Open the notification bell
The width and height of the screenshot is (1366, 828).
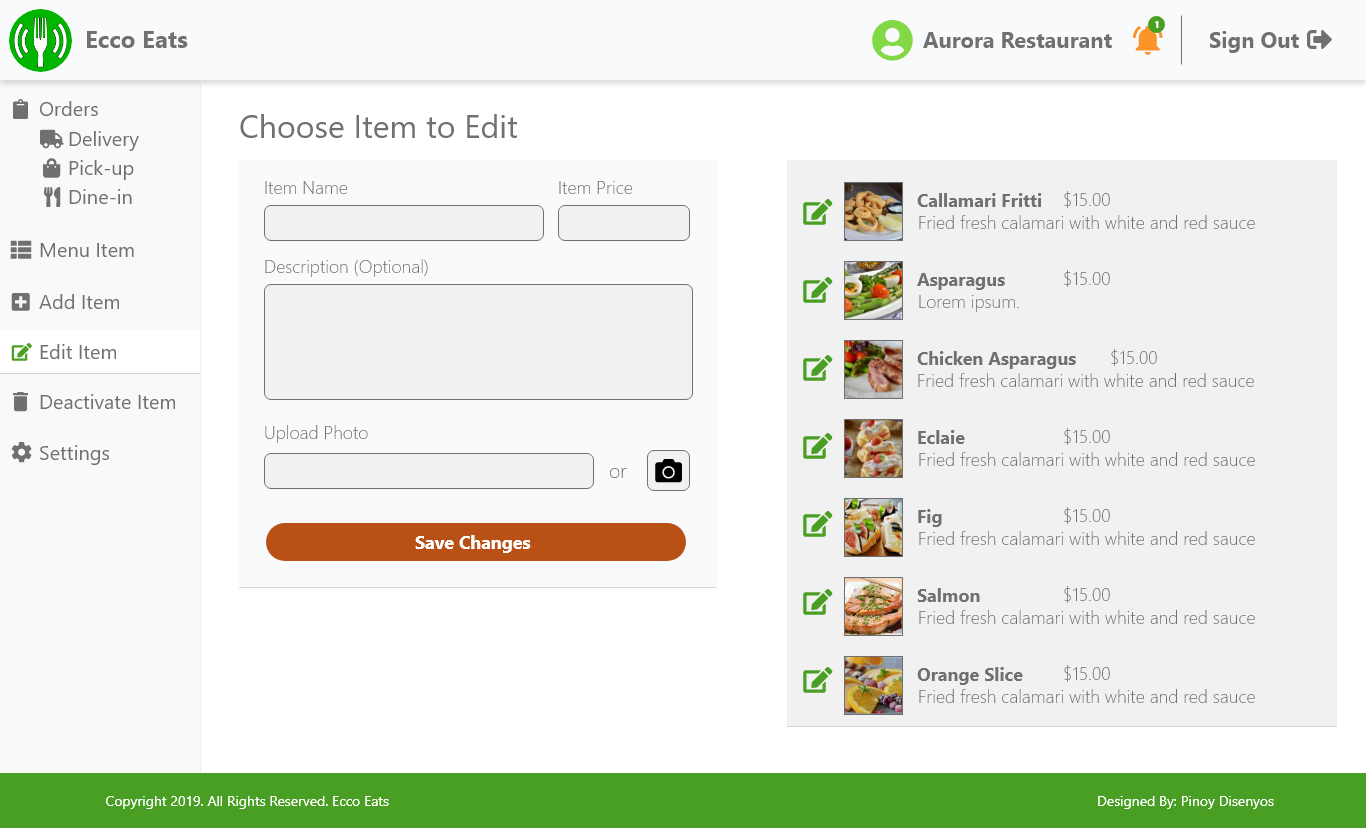click(1147, 40)
